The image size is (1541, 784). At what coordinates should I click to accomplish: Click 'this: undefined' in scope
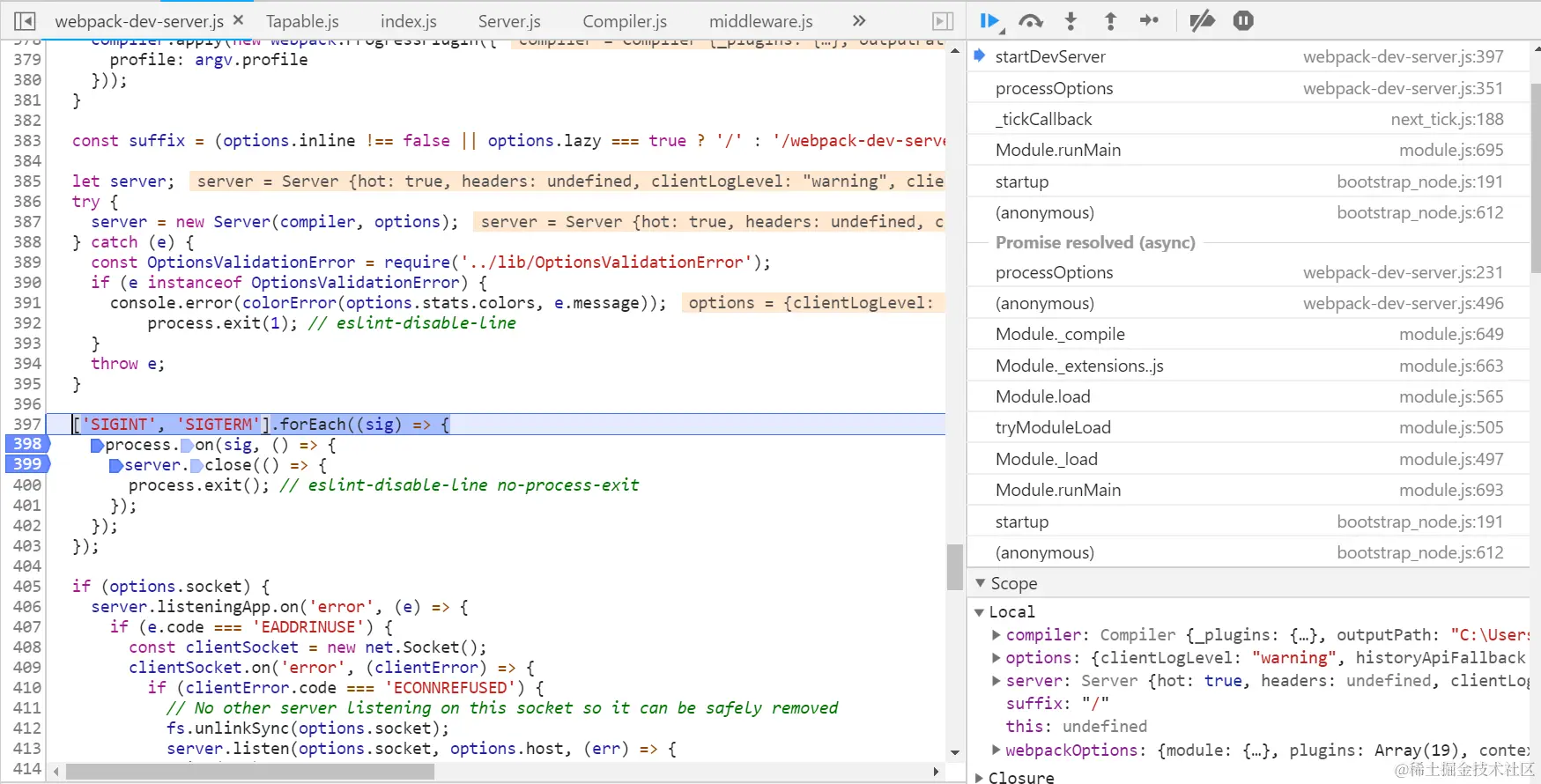[x=1077, y=727]
